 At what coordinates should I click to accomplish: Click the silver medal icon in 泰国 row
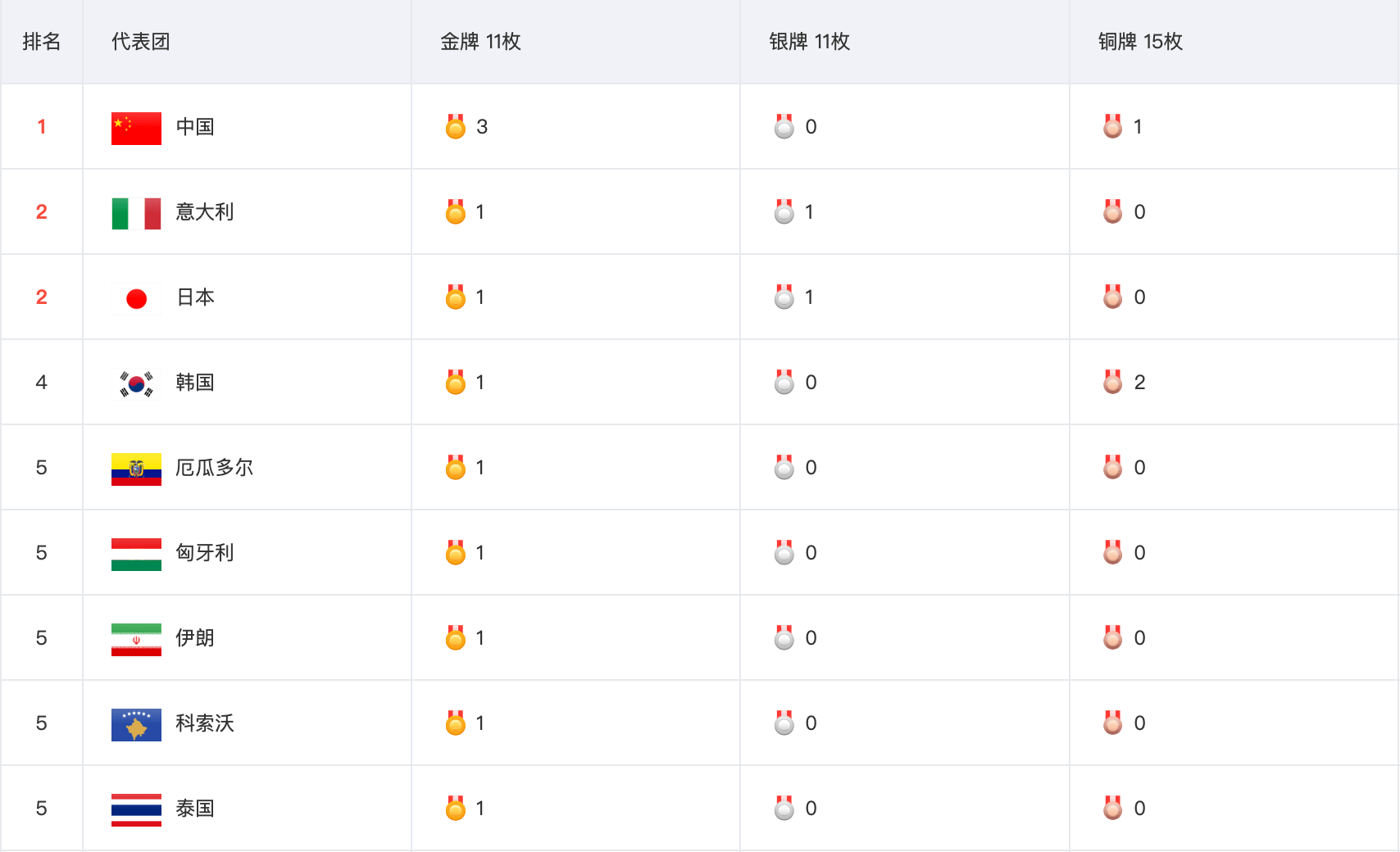click(x=784, y=808)
